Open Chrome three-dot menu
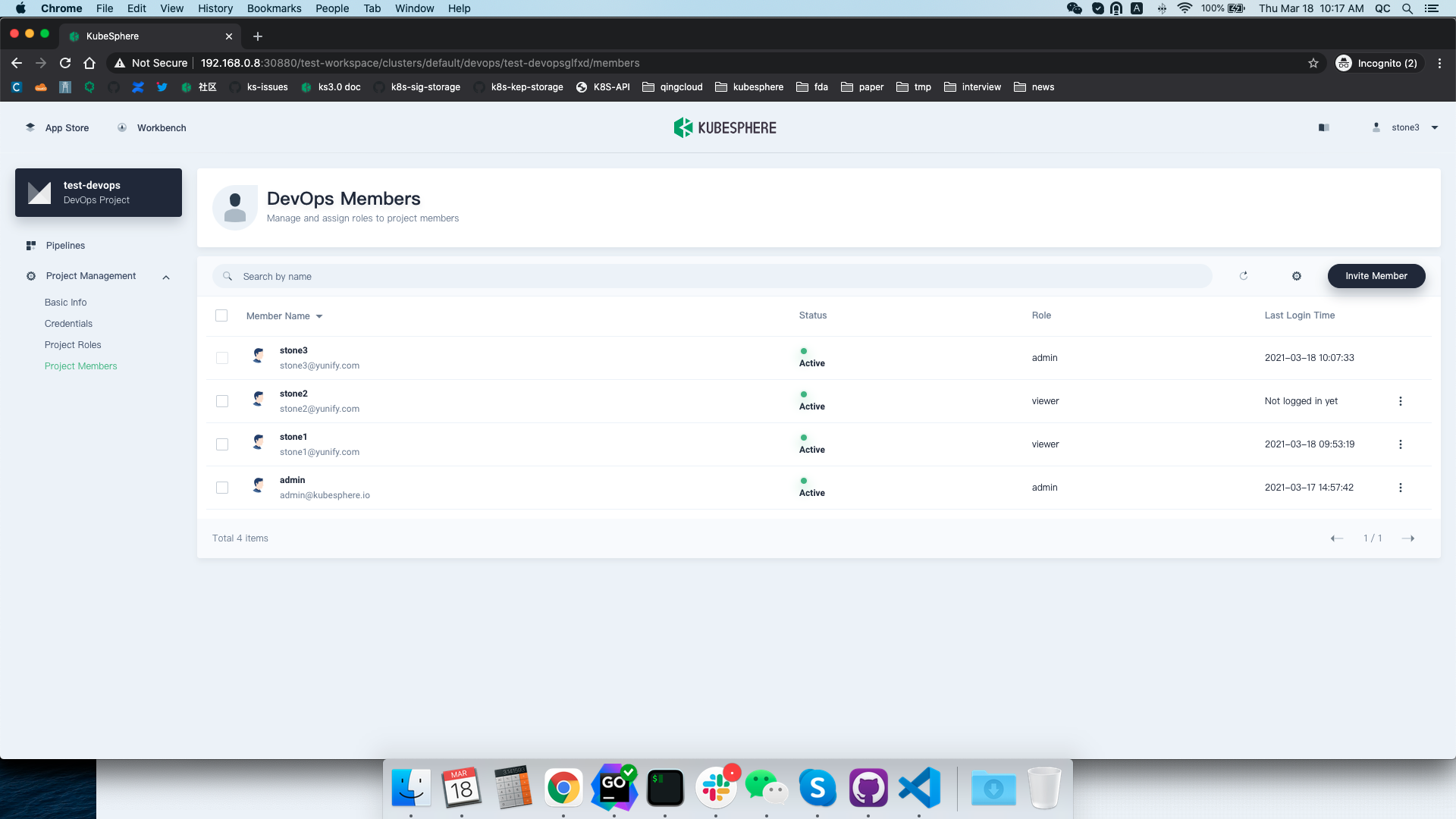 1439,63
